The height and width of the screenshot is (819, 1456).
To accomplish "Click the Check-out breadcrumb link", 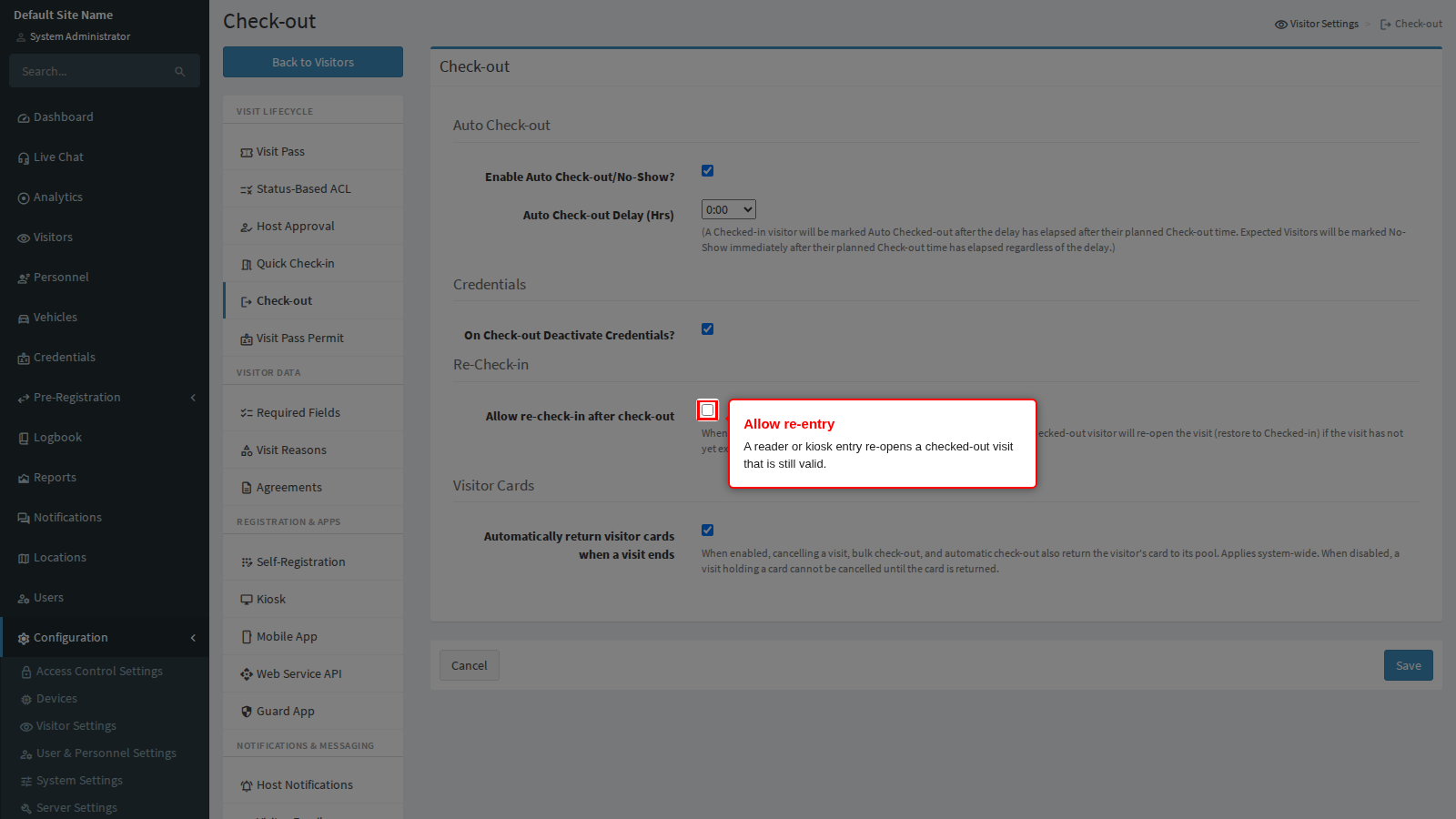I will coord(1411,24).
